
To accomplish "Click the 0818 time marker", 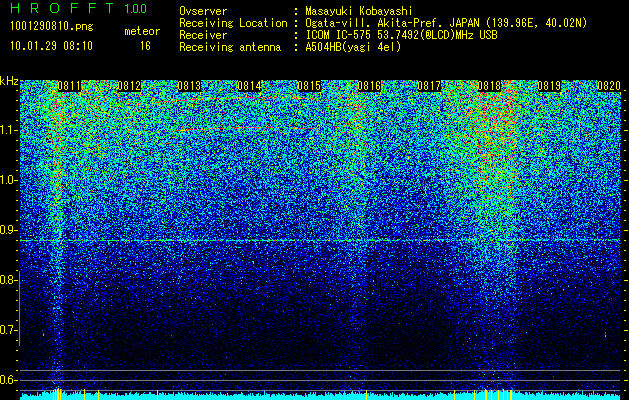I will tap(489, 86).
